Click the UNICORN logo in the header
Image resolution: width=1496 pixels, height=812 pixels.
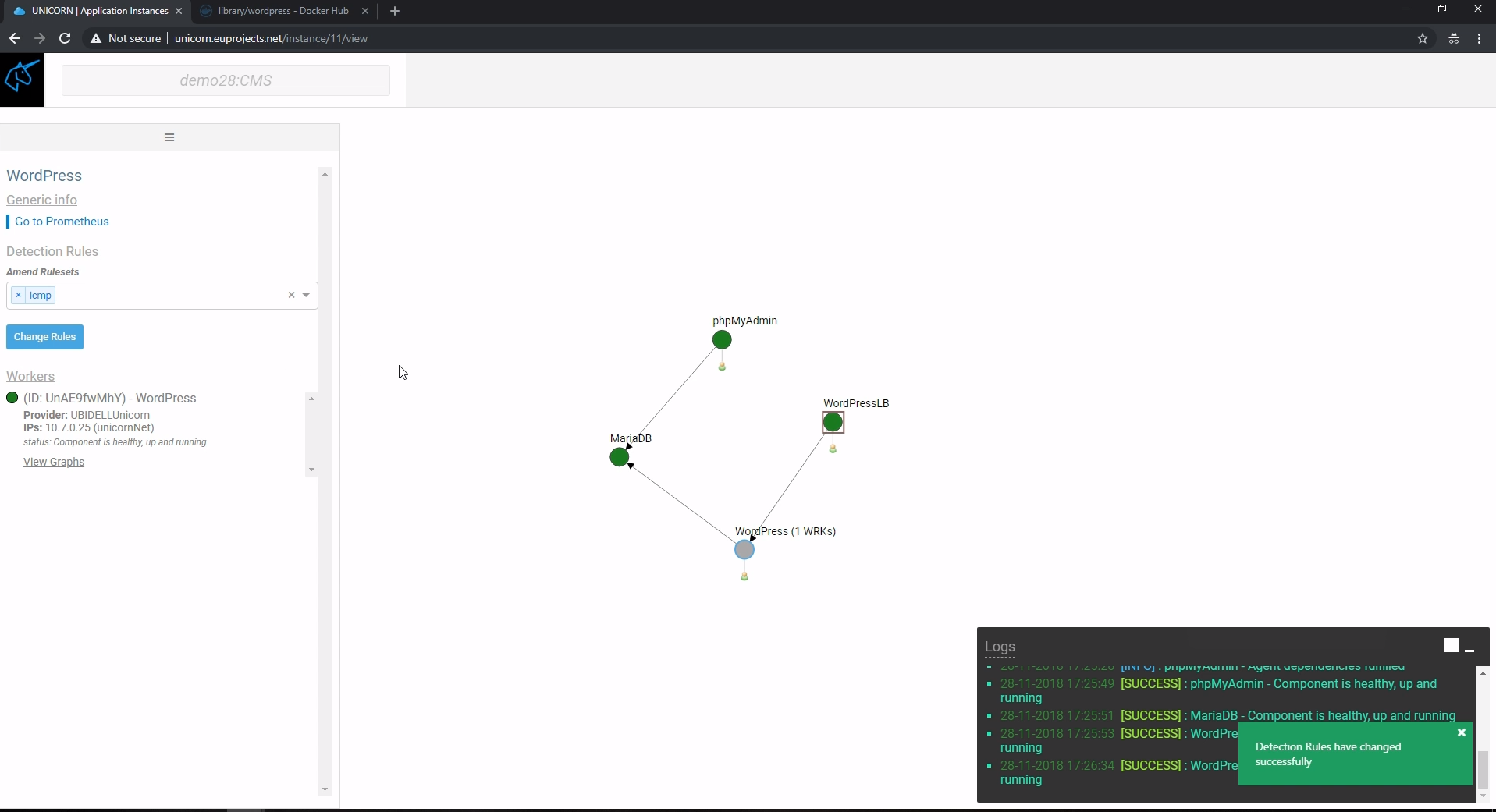point(22,80)
